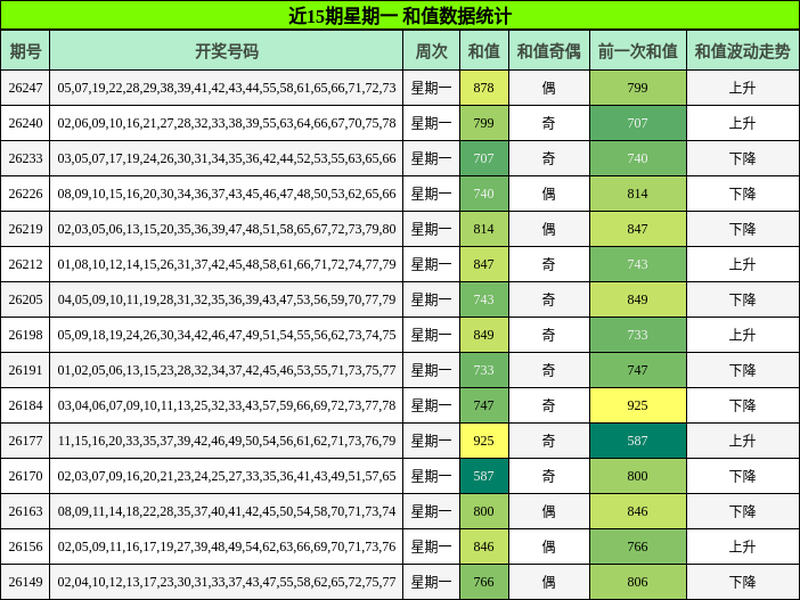Screen dimensions: 800x600
Task: Click sum value 800 in row 26163
Action: point(484,511)
